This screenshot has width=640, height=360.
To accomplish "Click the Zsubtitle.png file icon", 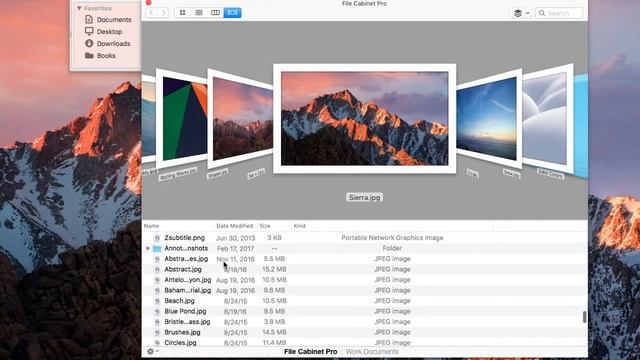I will pos(157,238).
